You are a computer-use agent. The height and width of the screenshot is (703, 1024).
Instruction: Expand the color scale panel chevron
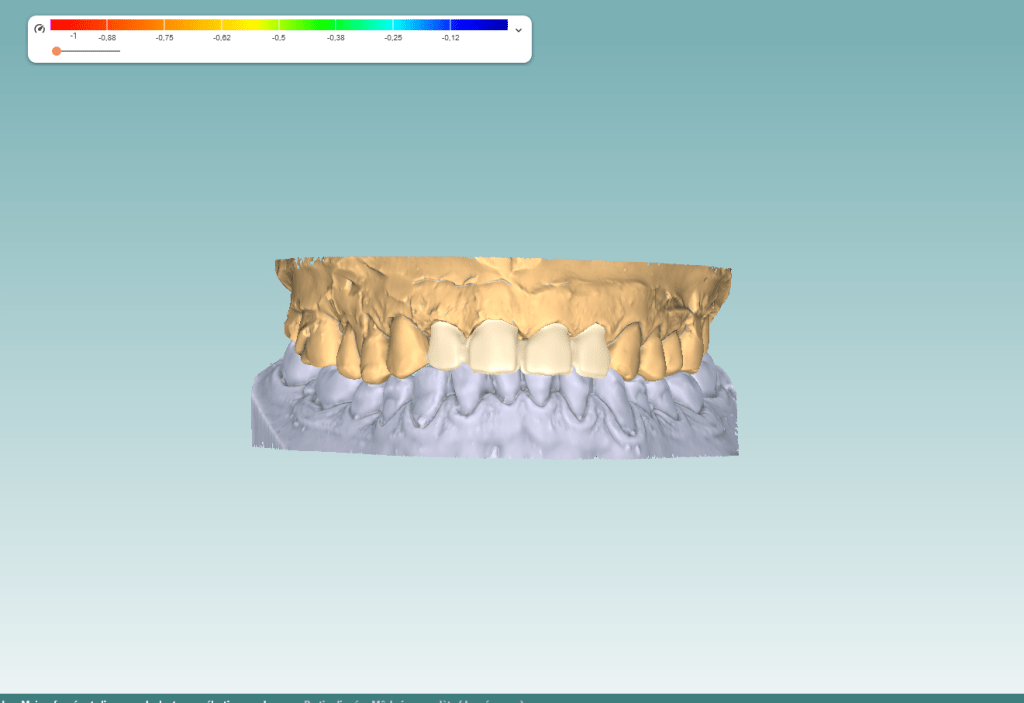pyautogui.click(x=518, y=30)
